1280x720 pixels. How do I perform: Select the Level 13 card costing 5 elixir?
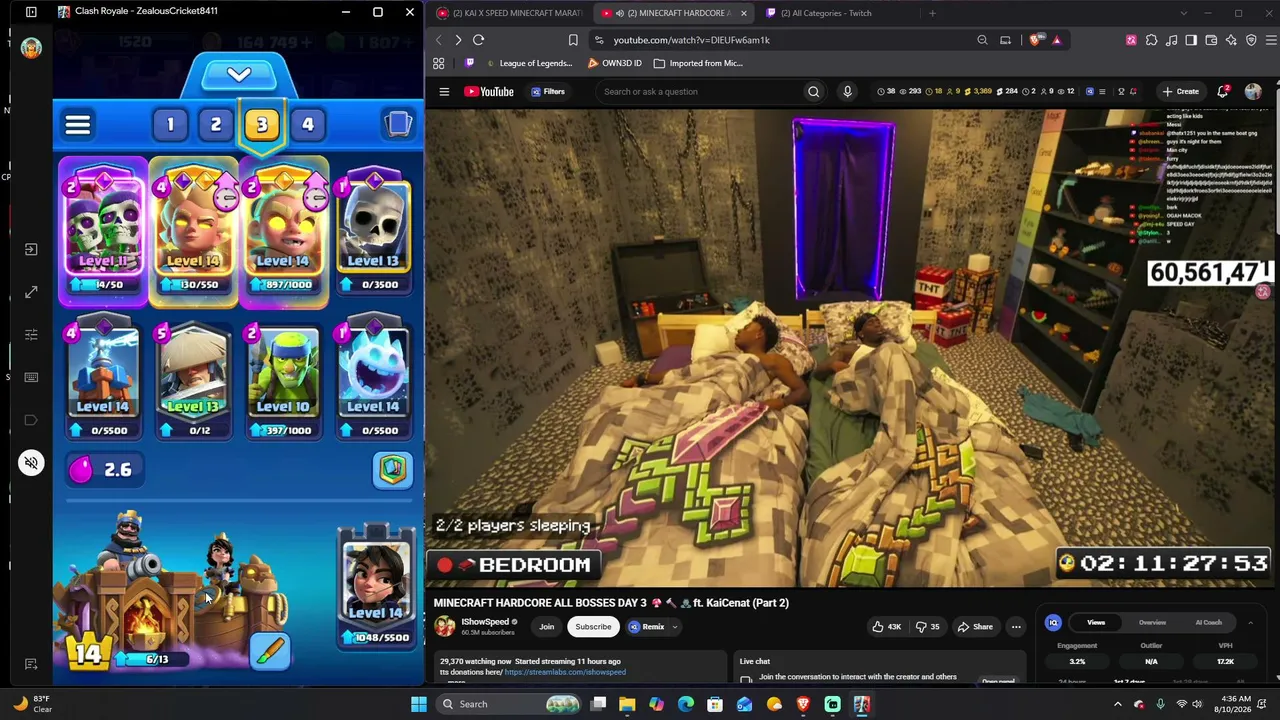[x=193, y=378]
